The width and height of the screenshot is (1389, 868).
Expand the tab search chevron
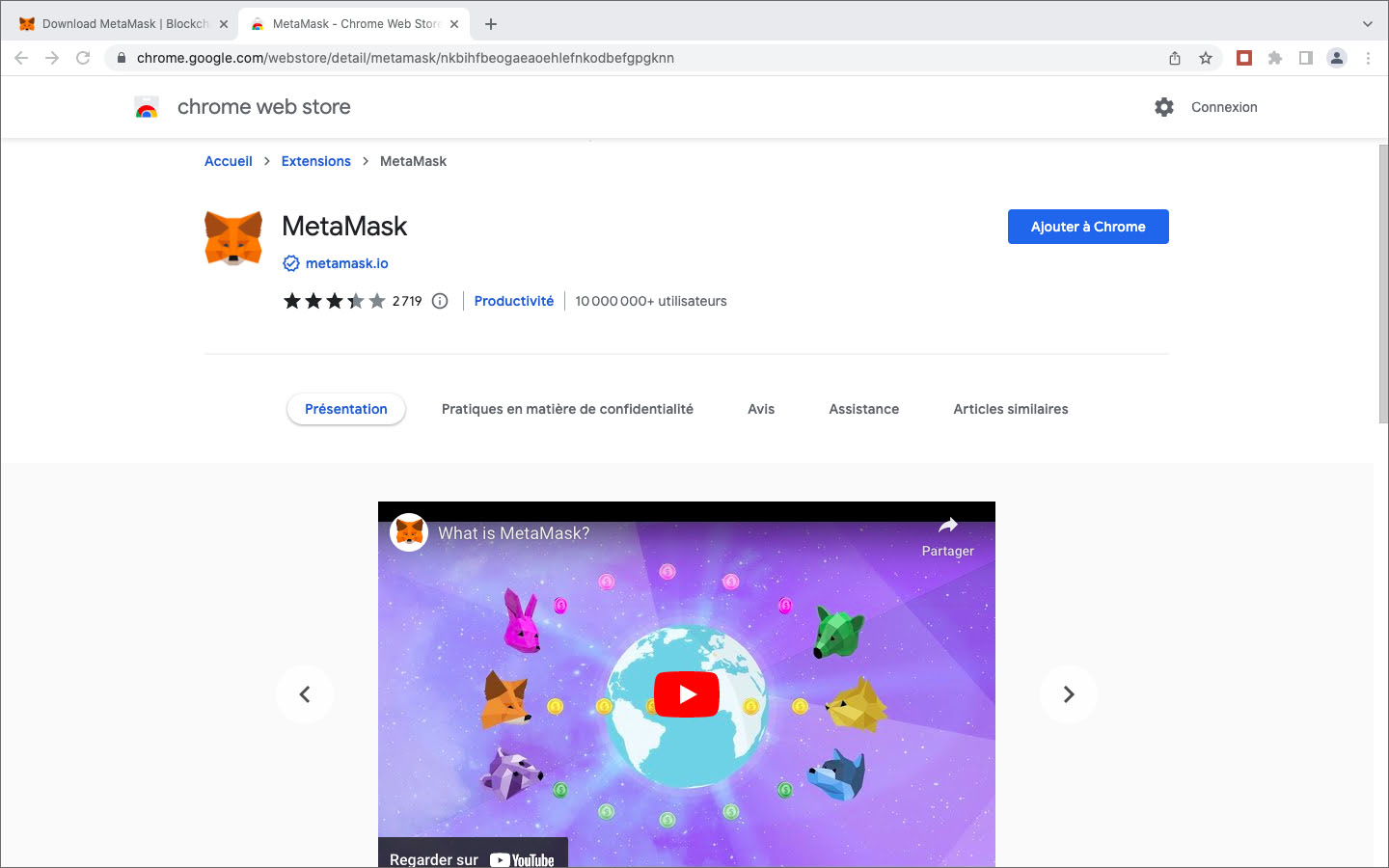(1367, 24)
